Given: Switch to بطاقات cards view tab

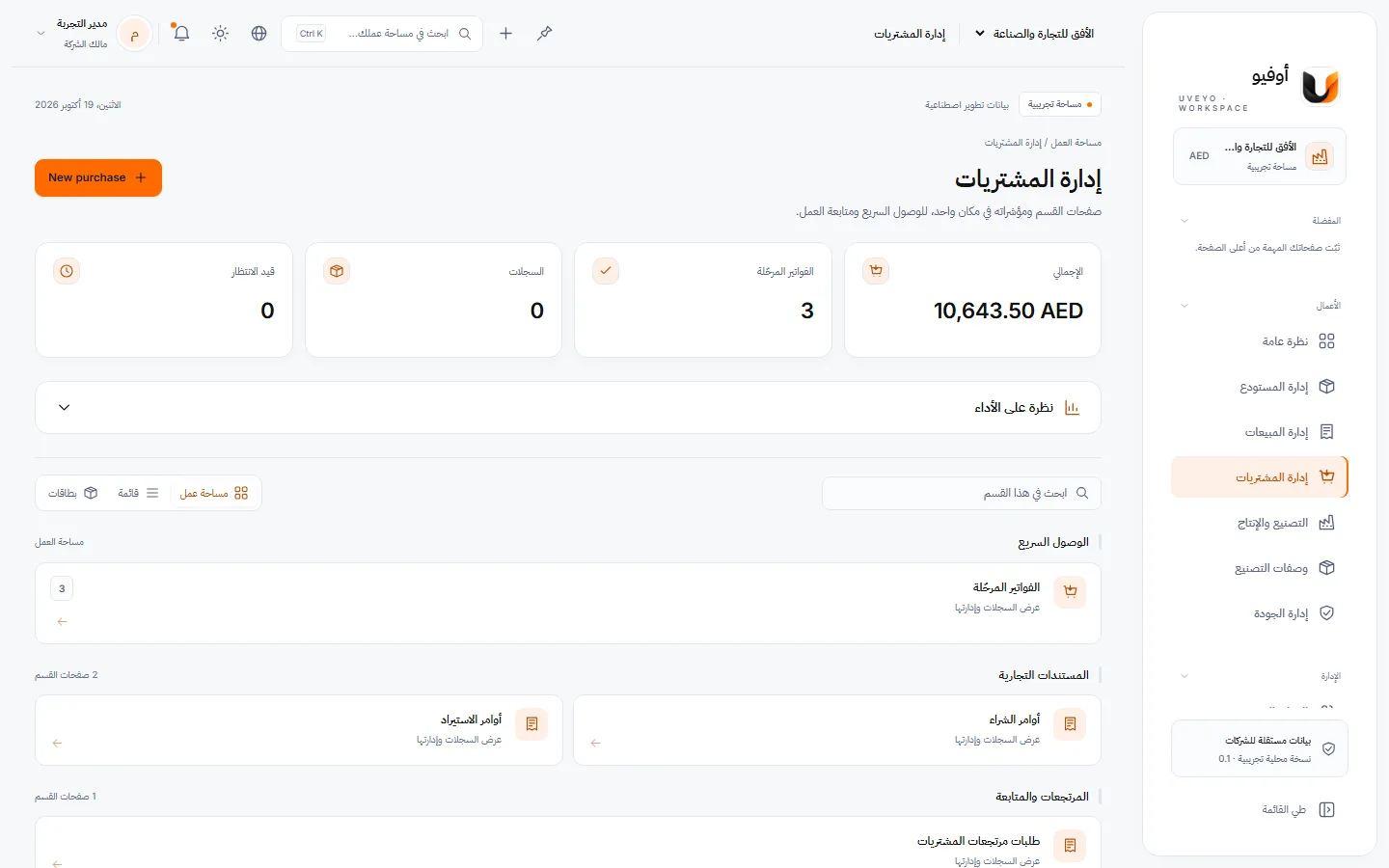Looking at the screenshot, I should coord(73,493).
